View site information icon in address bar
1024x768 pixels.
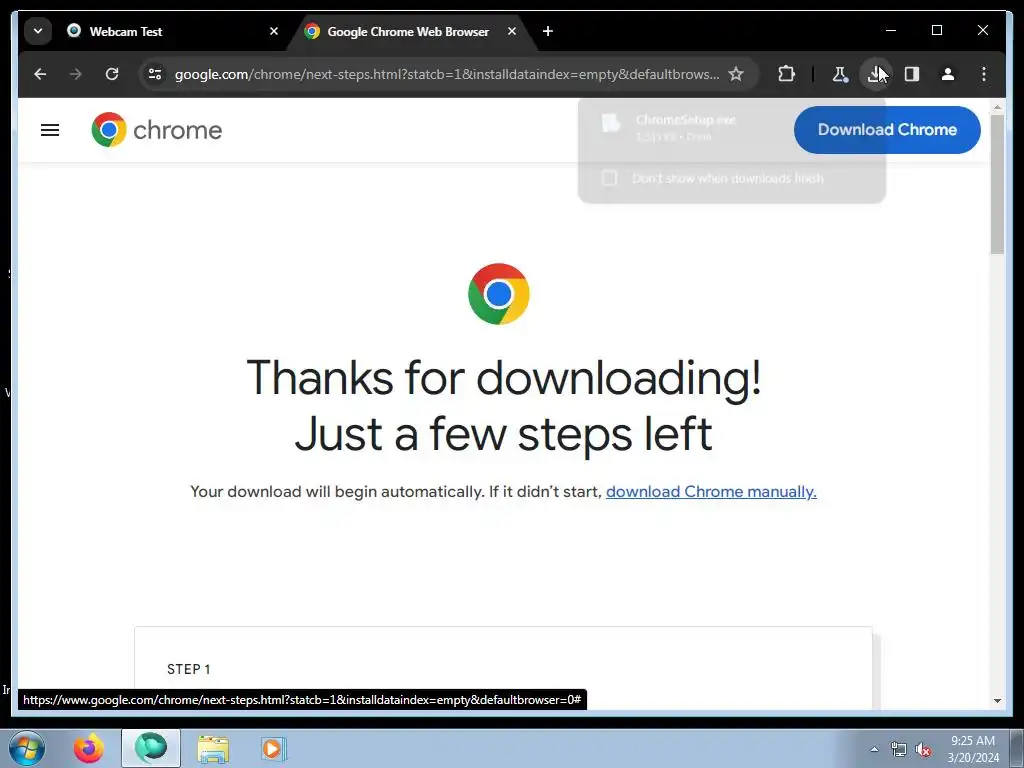[x=155, y=74]
